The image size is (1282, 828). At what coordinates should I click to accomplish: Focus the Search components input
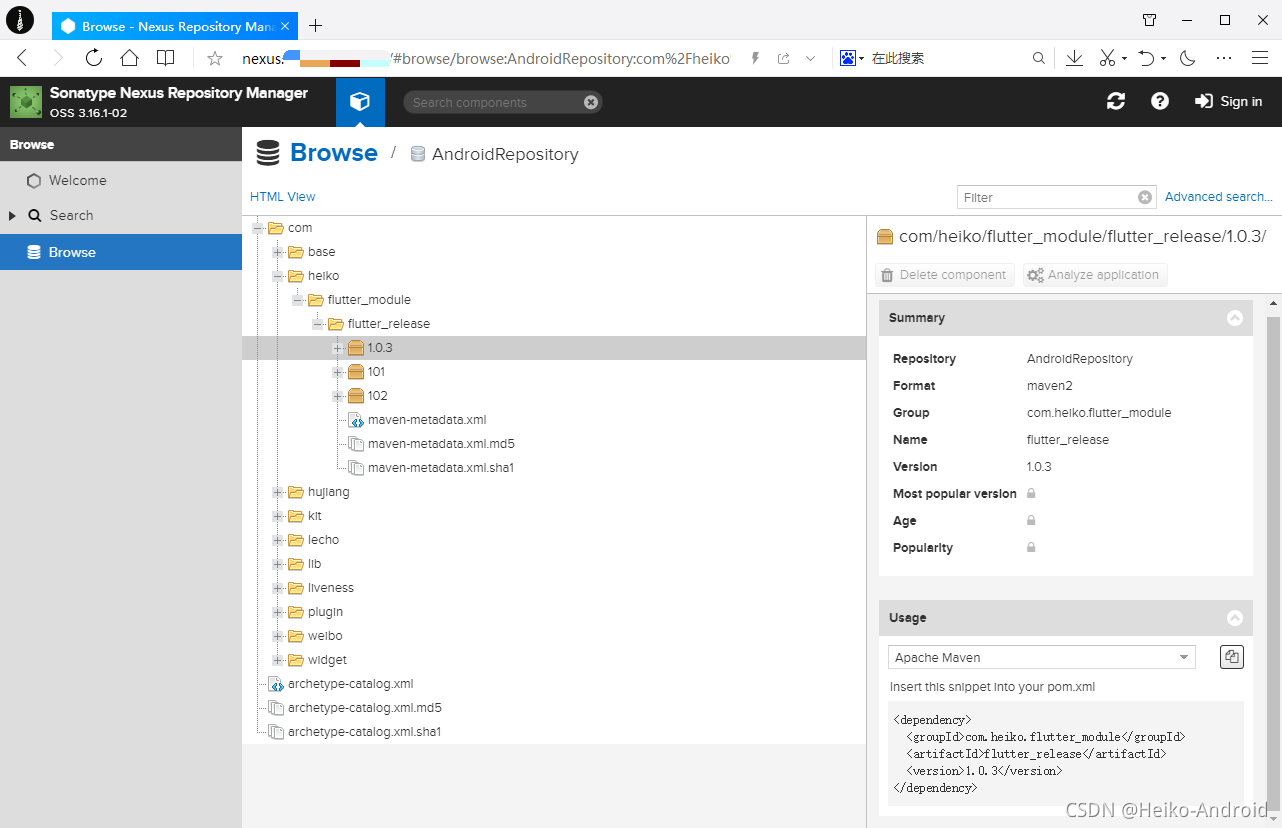495,102
